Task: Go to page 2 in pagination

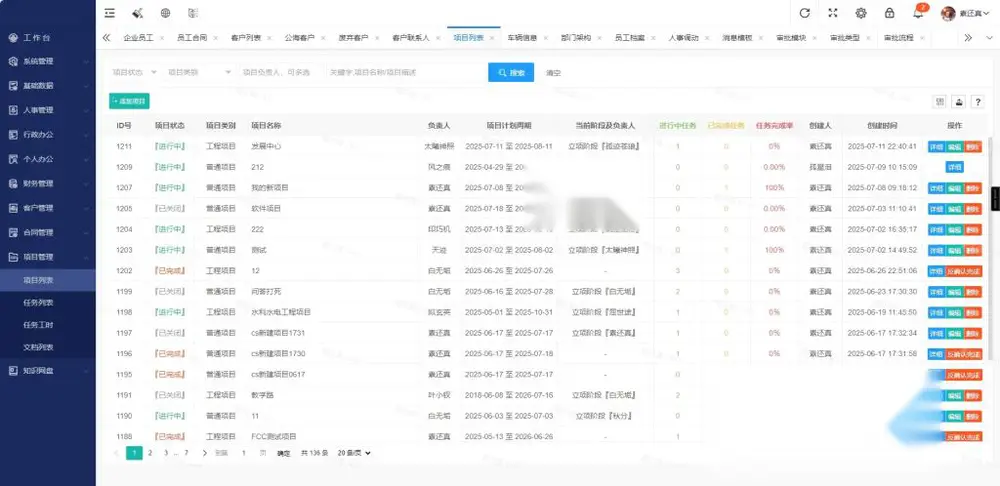Action: 150,453
